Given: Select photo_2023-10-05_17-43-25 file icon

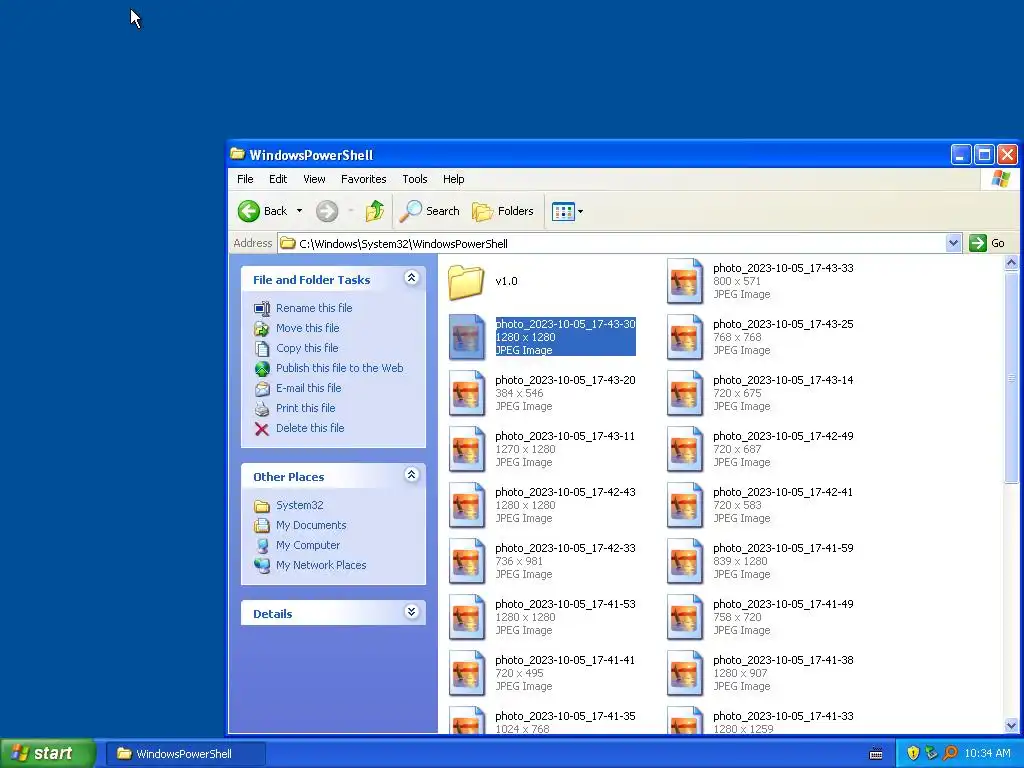Looking at the screenshot, I should [684, 337].
